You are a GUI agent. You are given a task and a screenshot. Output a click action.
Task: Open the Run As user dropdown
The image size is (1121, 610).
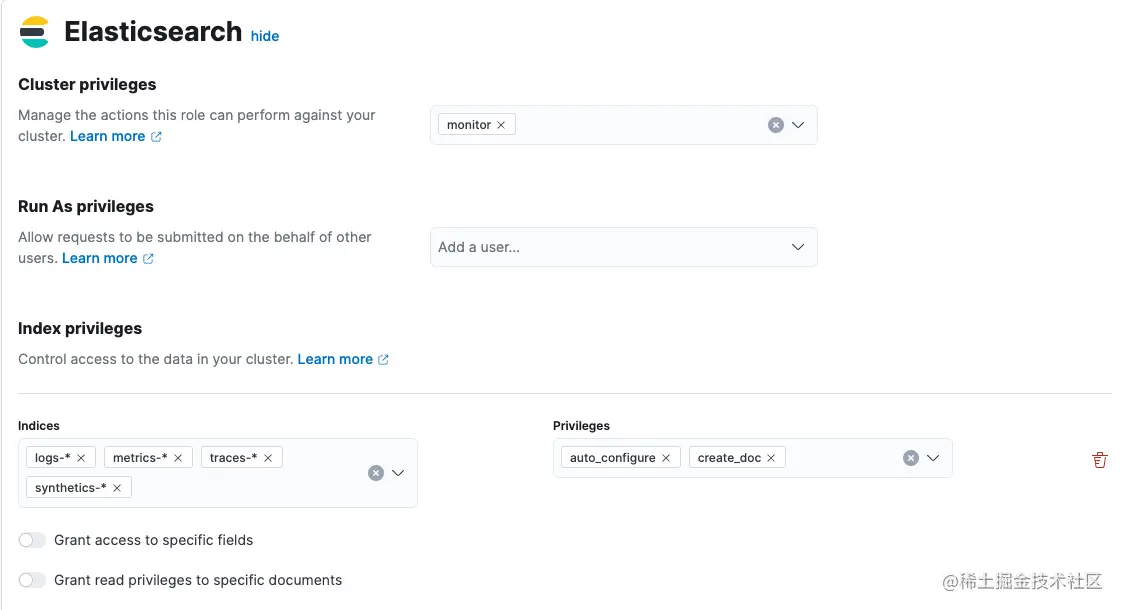[x=798, y=247]
